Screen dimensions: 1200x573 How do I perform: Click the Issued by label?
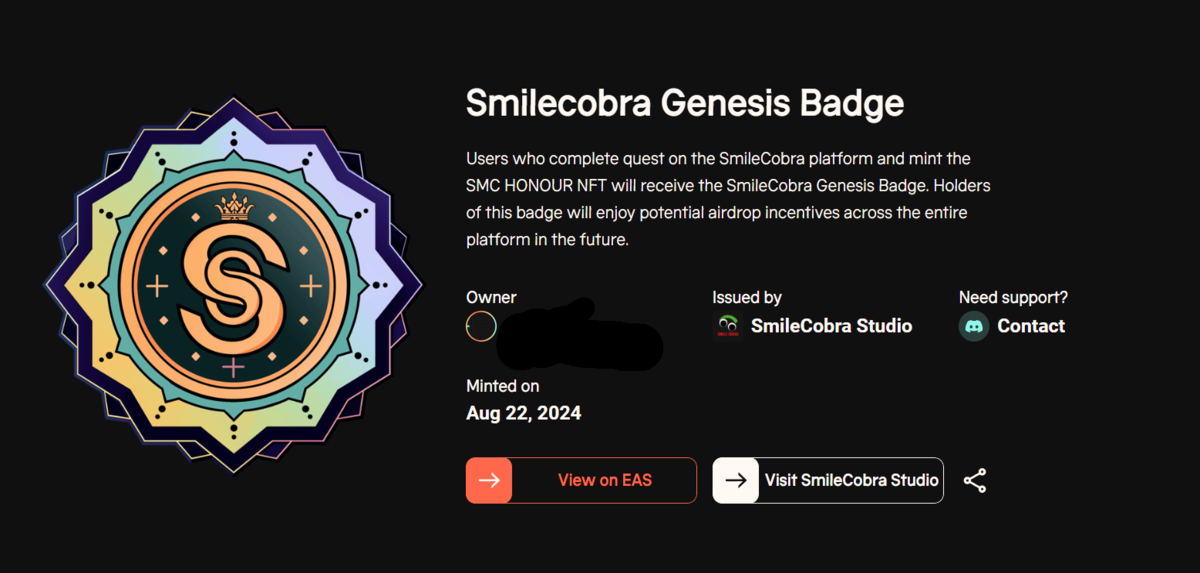click(x=747, y=297)
